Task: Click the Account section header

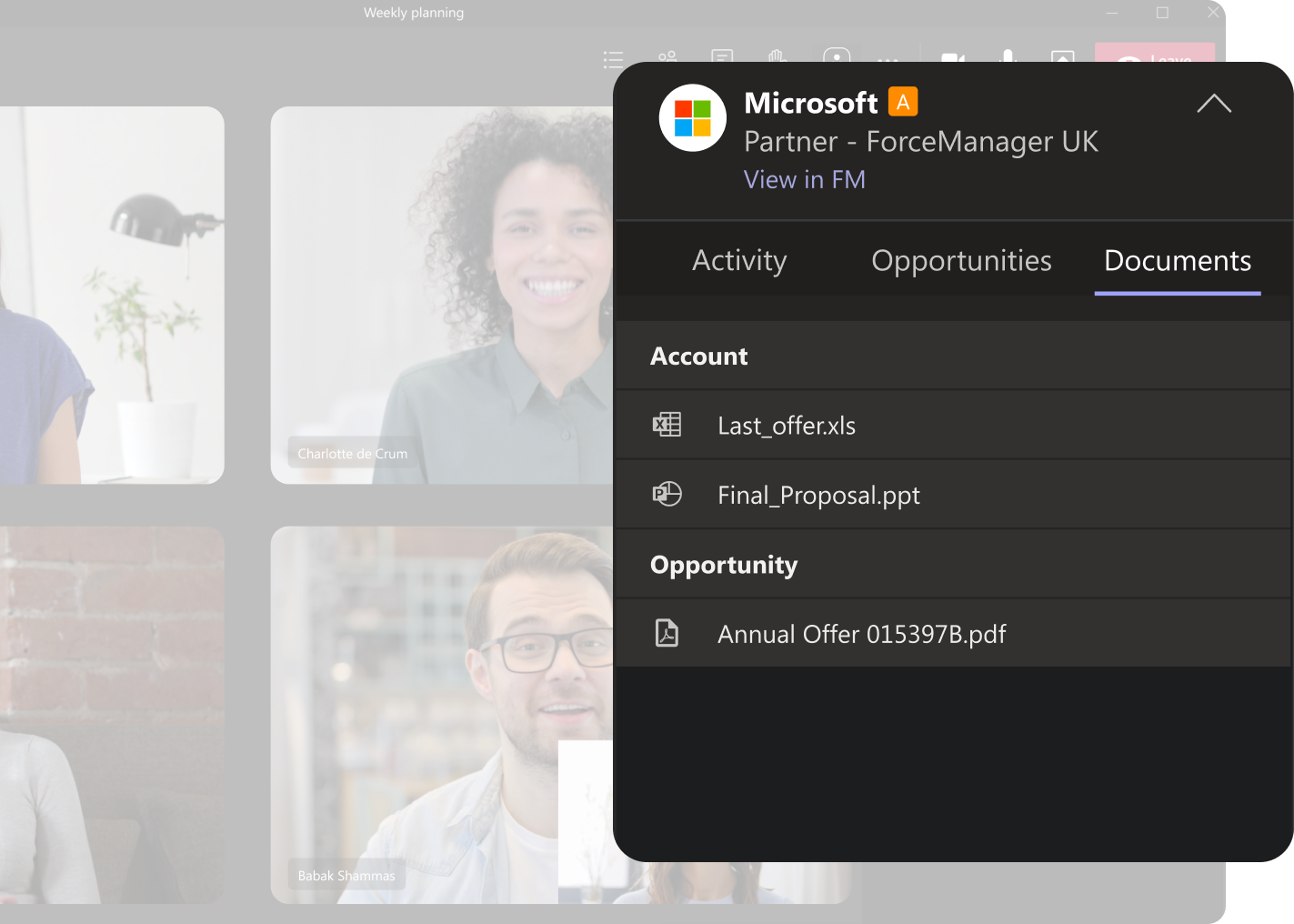Action: point(953,356)
